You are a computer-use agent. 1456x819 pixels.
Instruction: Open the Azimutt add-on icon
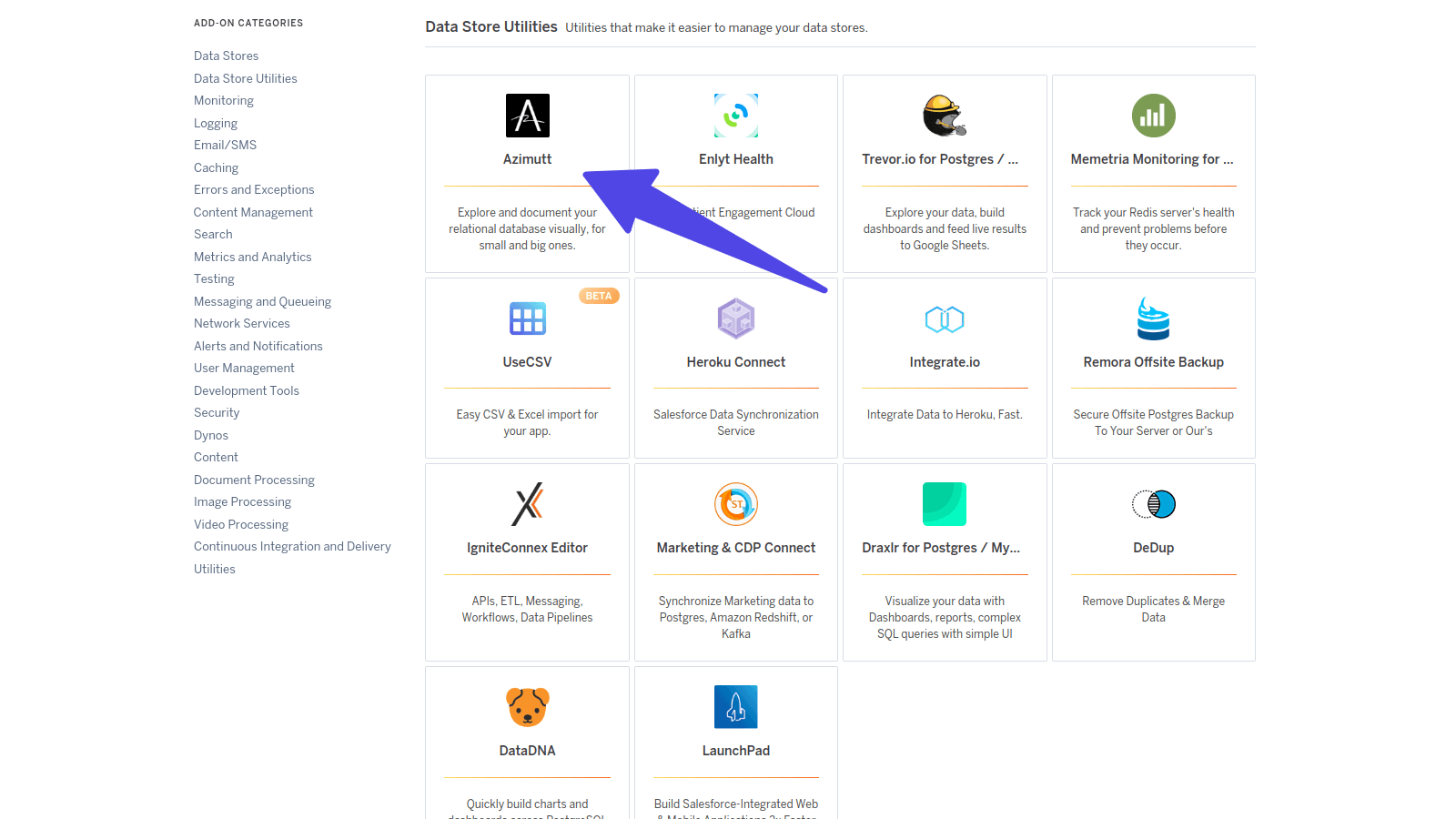point(528,116)
